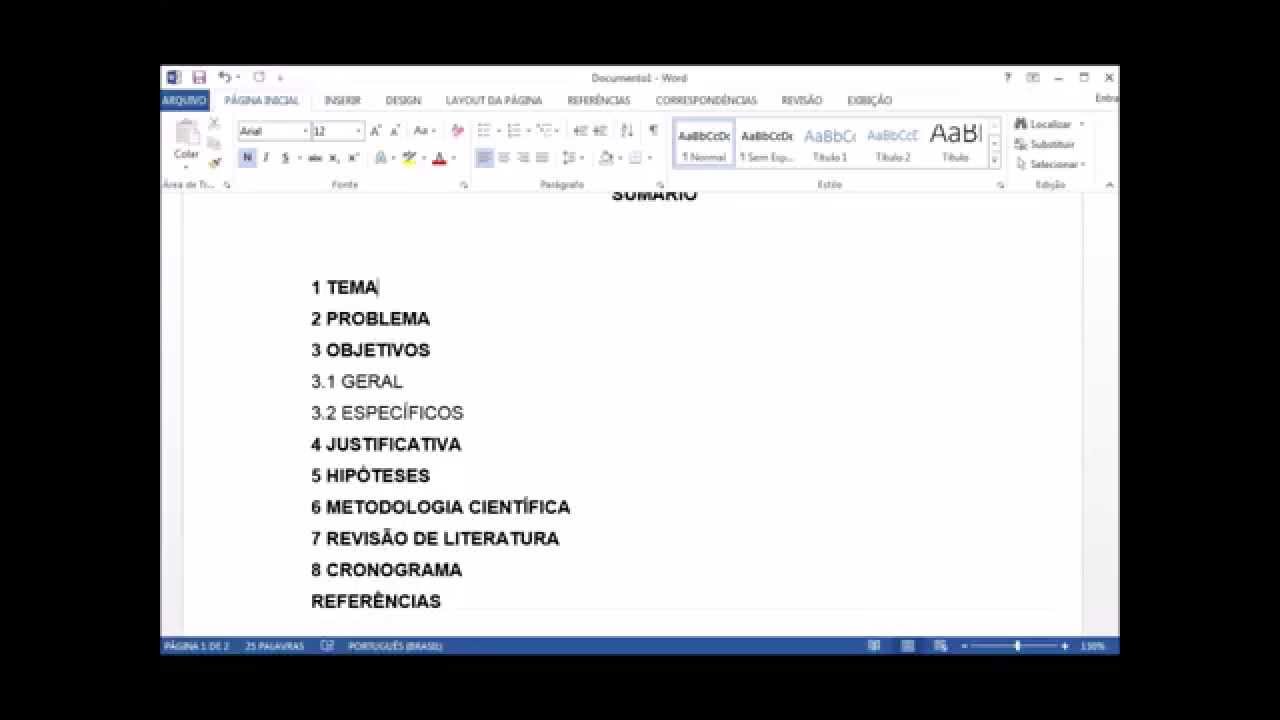The image size is (1280, 720).
Task: Open the Aa change case dropdown
Action: [424, 131]
